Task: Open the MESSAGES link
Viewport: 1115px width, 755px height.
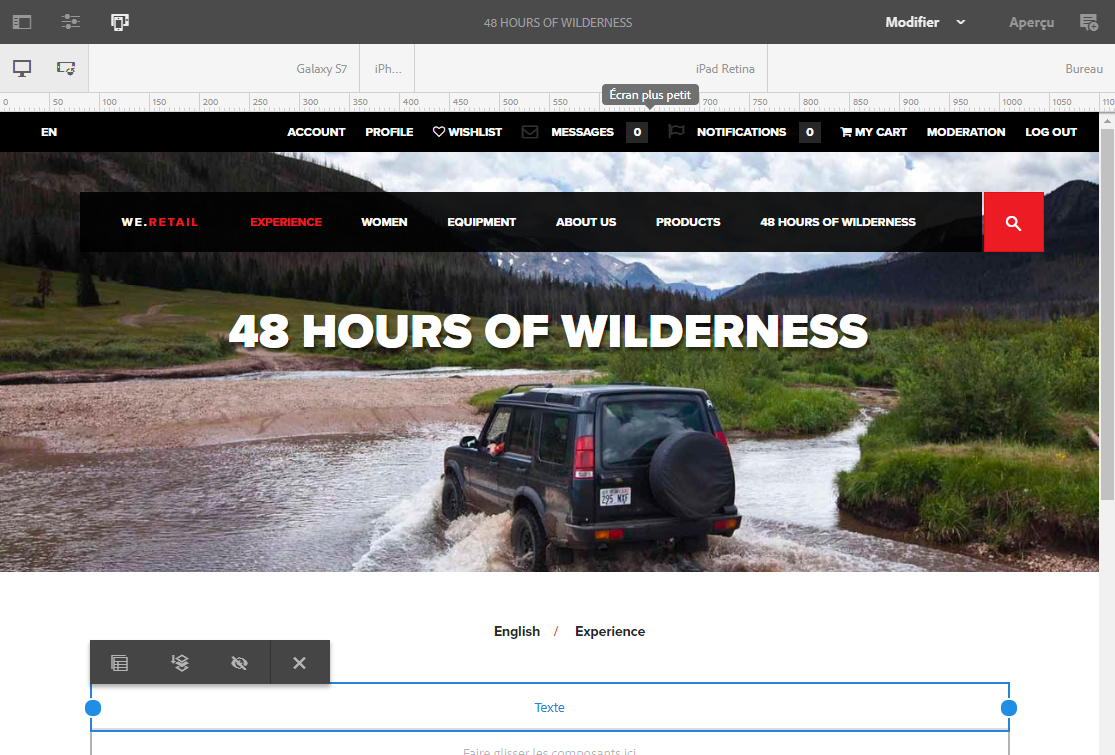Action: [x=582, y=132]
